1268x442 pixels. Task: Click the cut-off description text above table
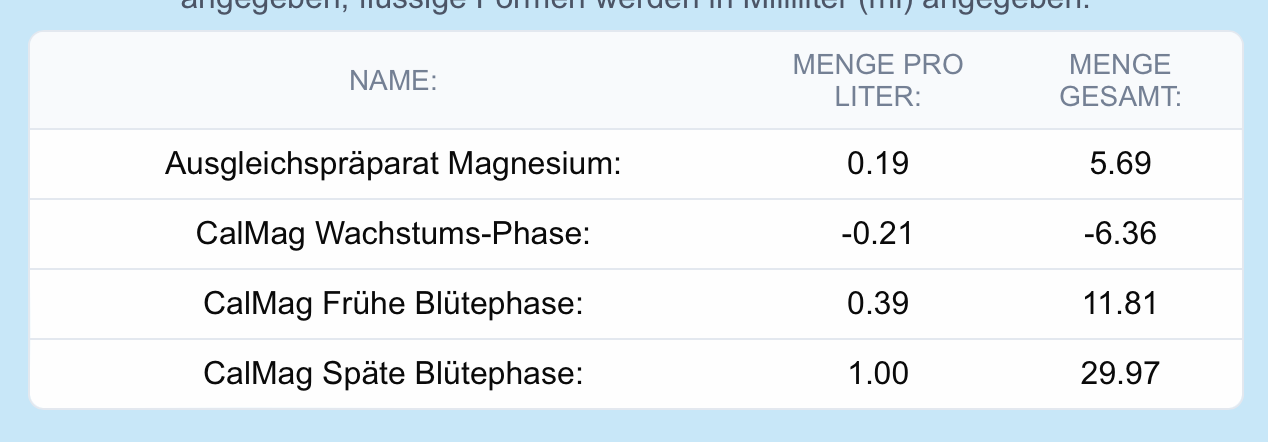(x=634, y=8)
